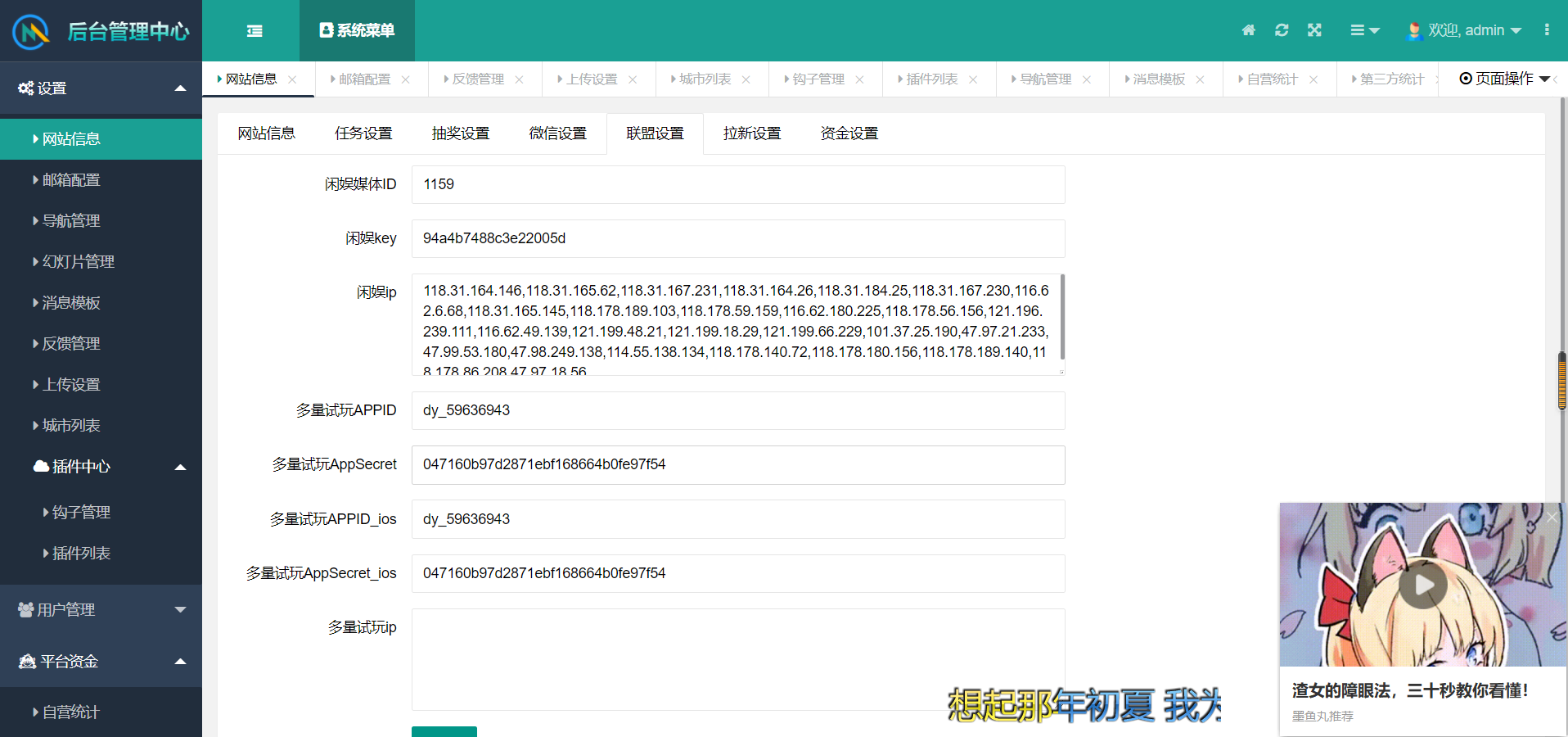The height and width of the screenshot is (737, 1568).
Task: Open the admin user dropdown
Action: click(x=1465, y=30)
